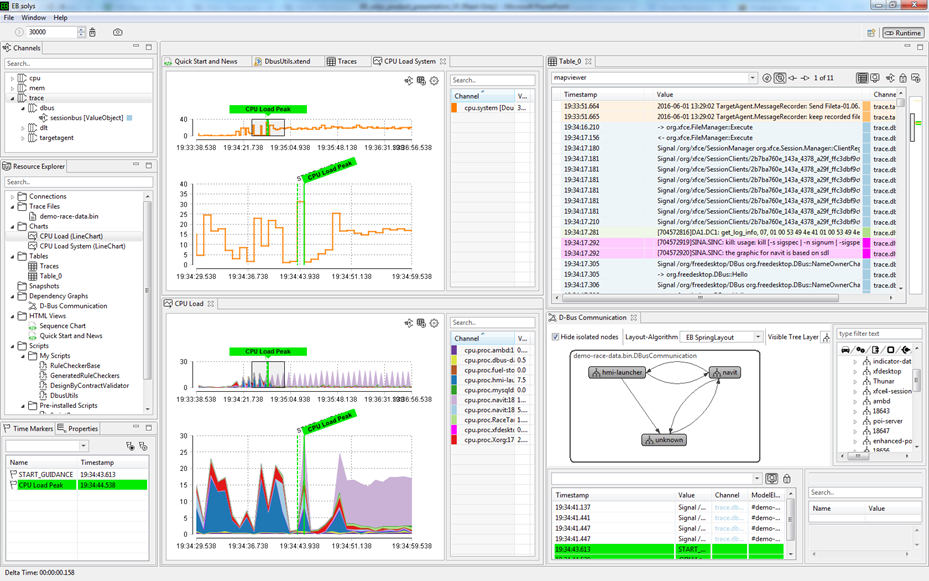Switch to the Traces tab
Screen dimensions: 929x581
tap(342, 62)
